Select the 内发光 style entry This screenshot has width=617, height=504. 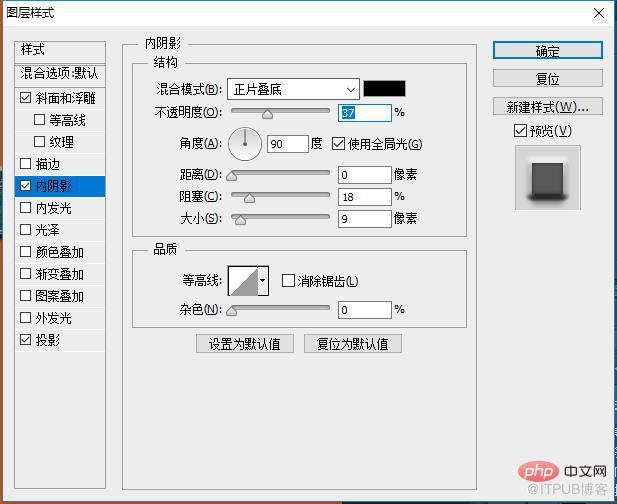54,208
